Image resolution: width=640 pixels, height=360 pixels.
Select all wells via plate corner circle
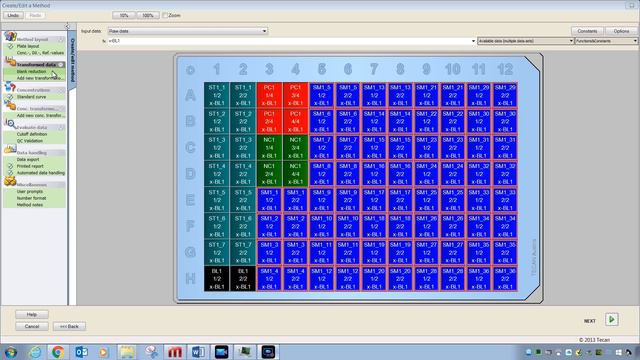click(x=190, y=70)
